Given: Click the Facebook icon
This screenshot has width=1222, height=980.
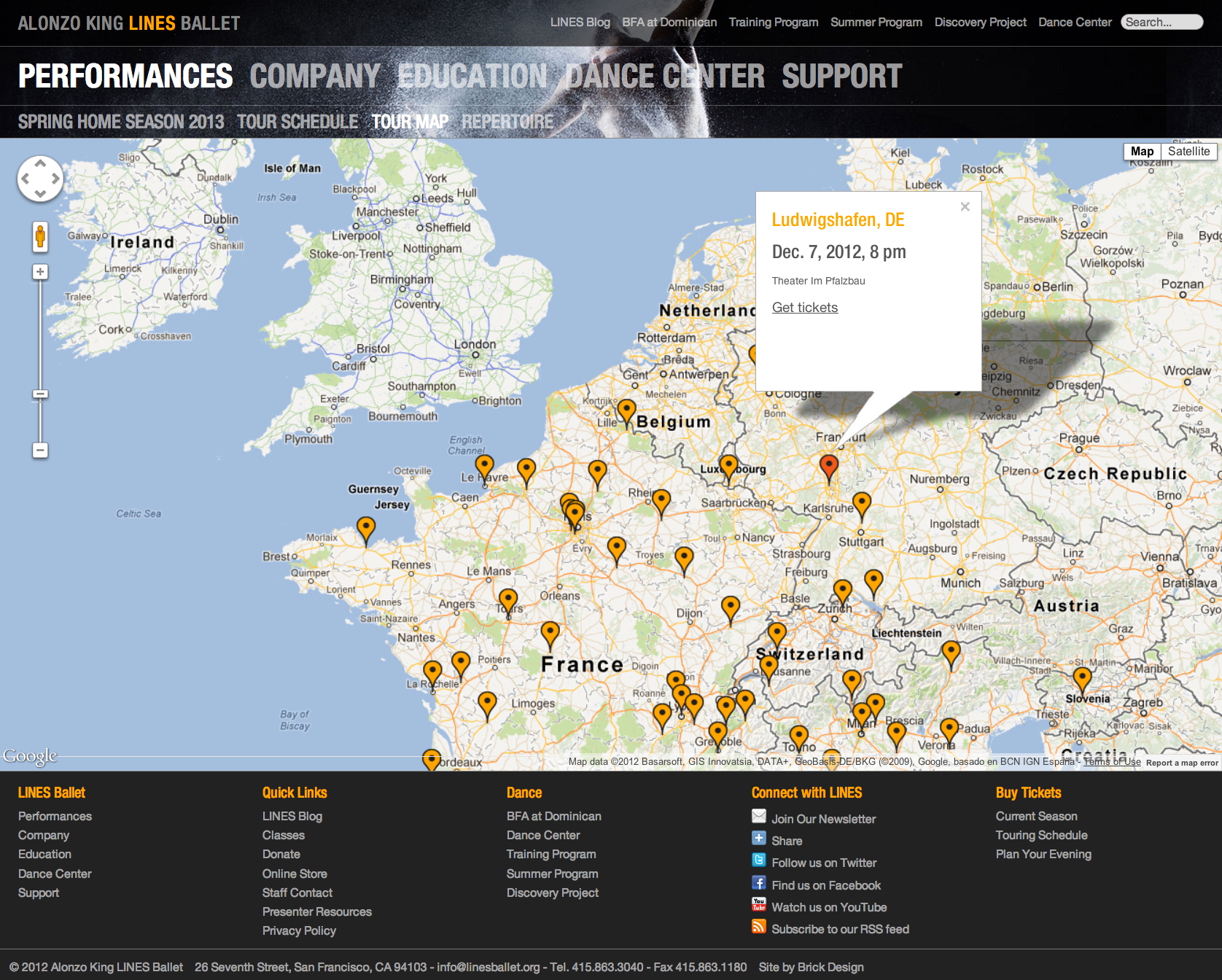Looking at the screenshot, I should click(x=759, y=882).
